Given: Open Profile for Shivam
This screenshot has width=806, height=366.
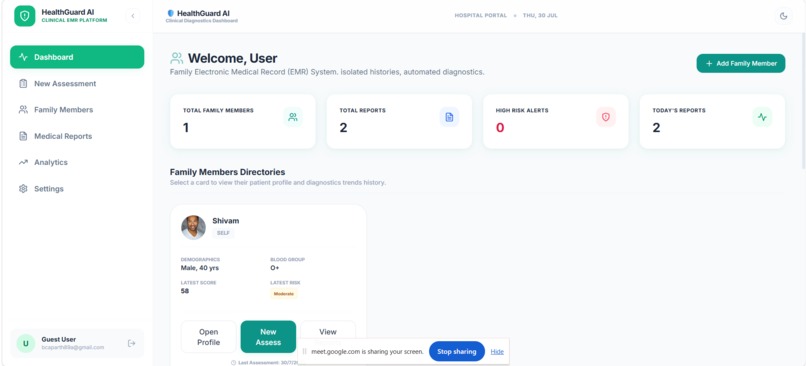Looking at the screenshot, I should (x=209, y=337).
